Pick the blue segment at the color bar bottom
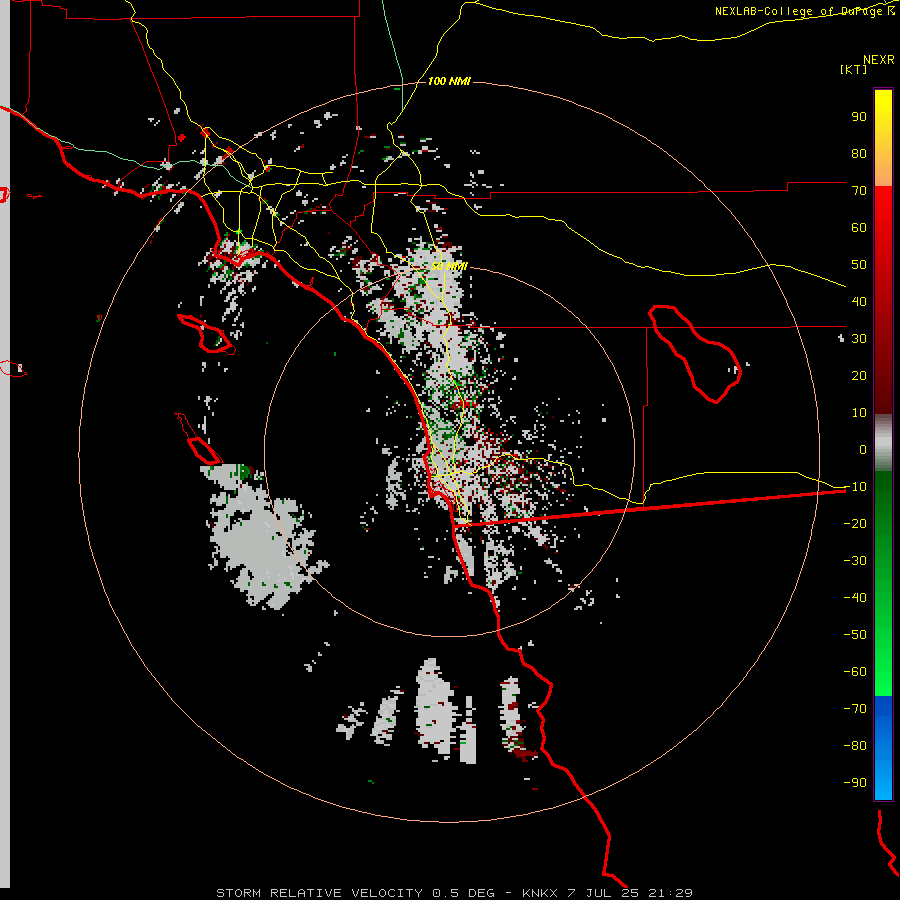Image resolution: width=900 pixels, height=900 pixels. pos(883,748)
